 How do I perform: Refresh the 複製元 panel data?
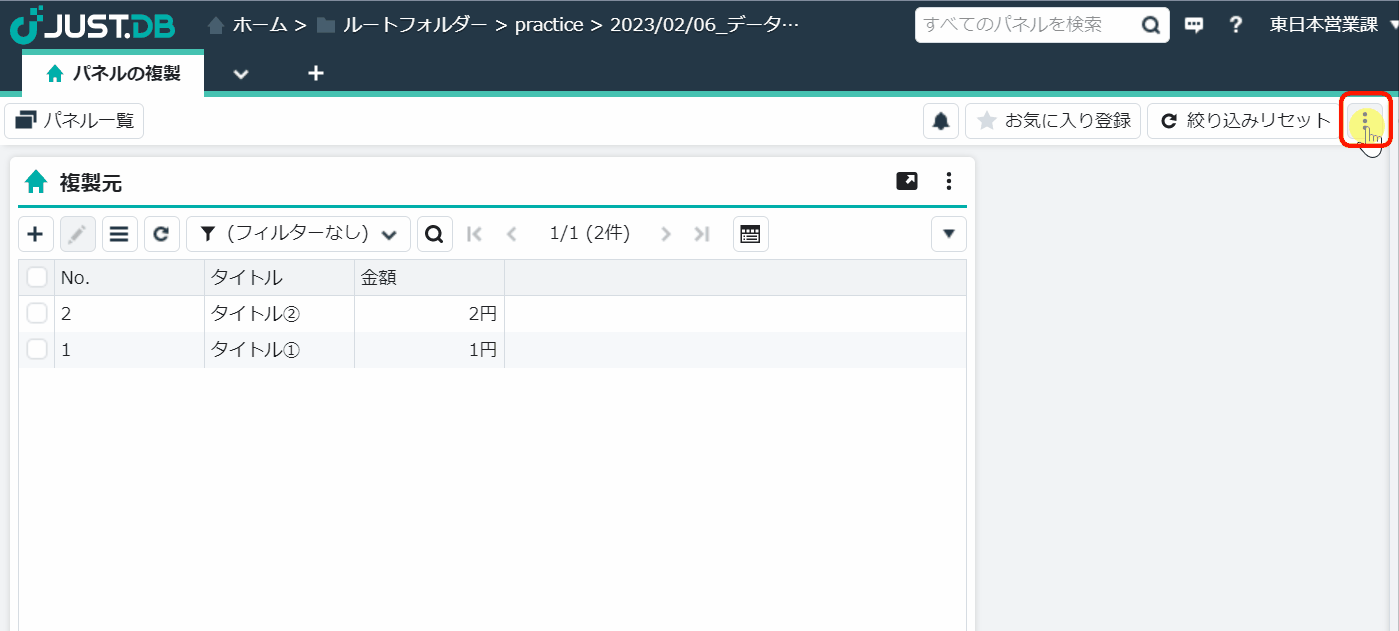(161, 233)
